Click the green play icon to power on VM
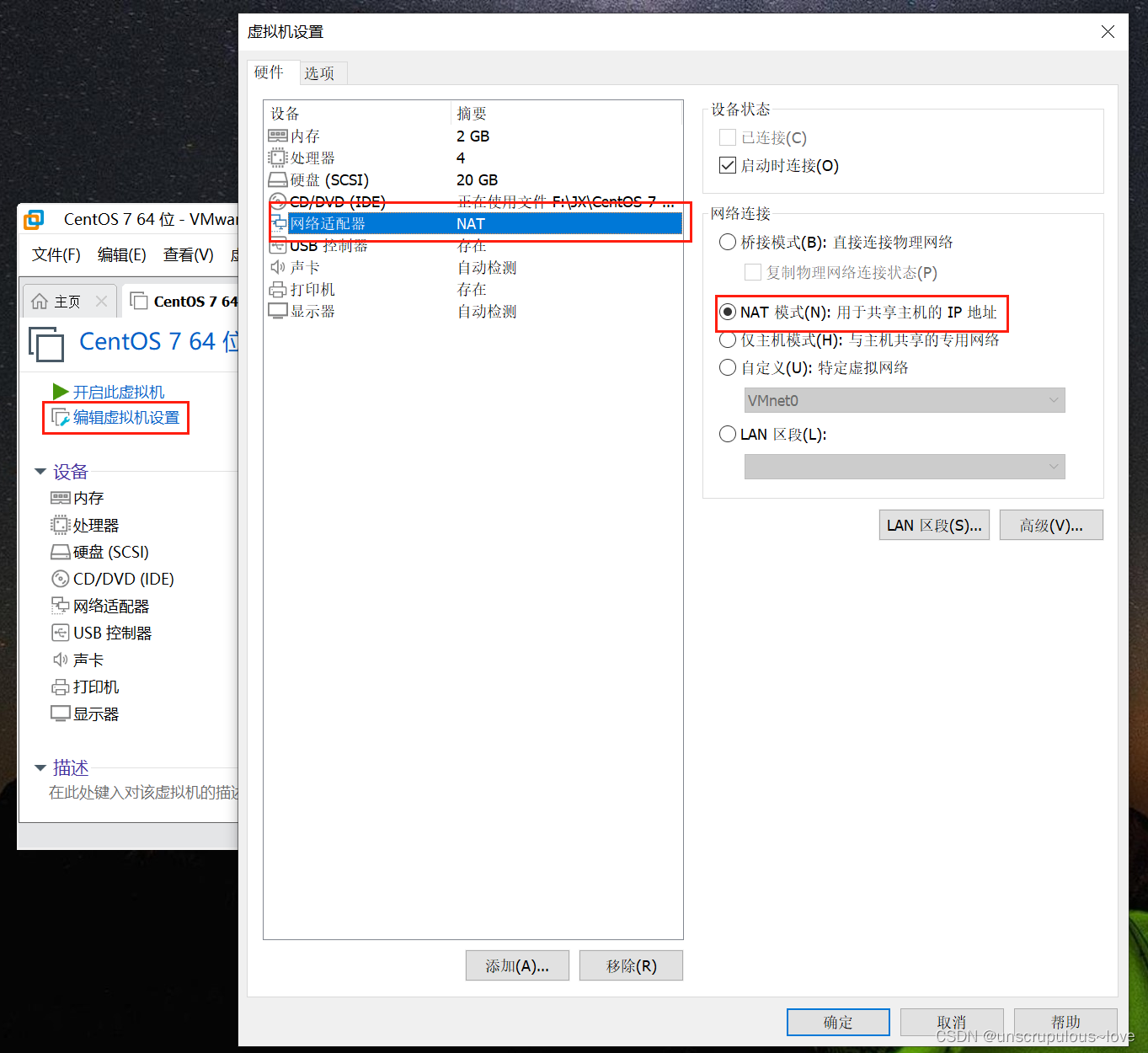This screenshot has height=1053, width=1148. [x=60, y=392]
